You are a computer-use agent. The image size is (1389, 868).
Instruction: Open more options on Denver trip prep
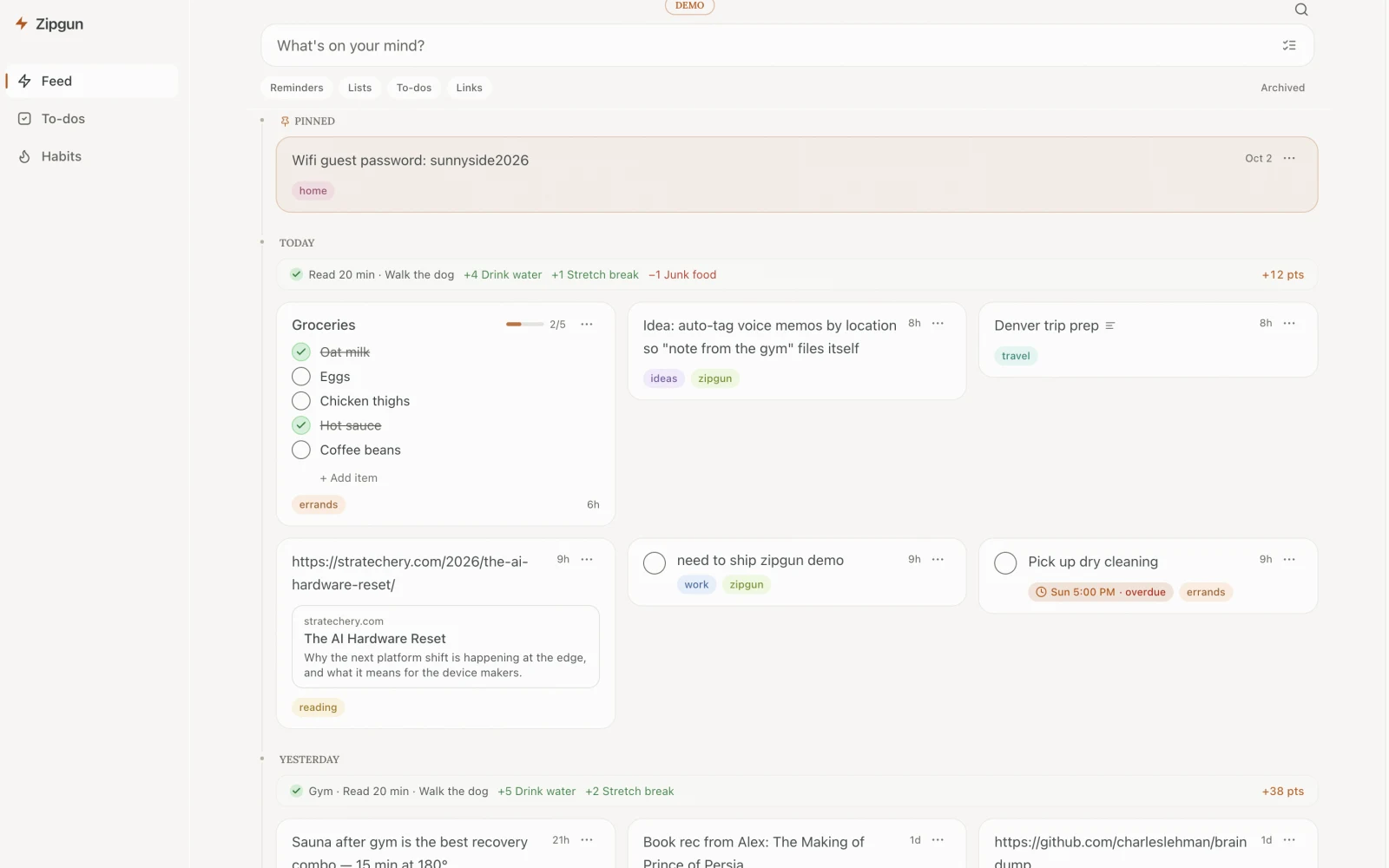coord(1289,323)
